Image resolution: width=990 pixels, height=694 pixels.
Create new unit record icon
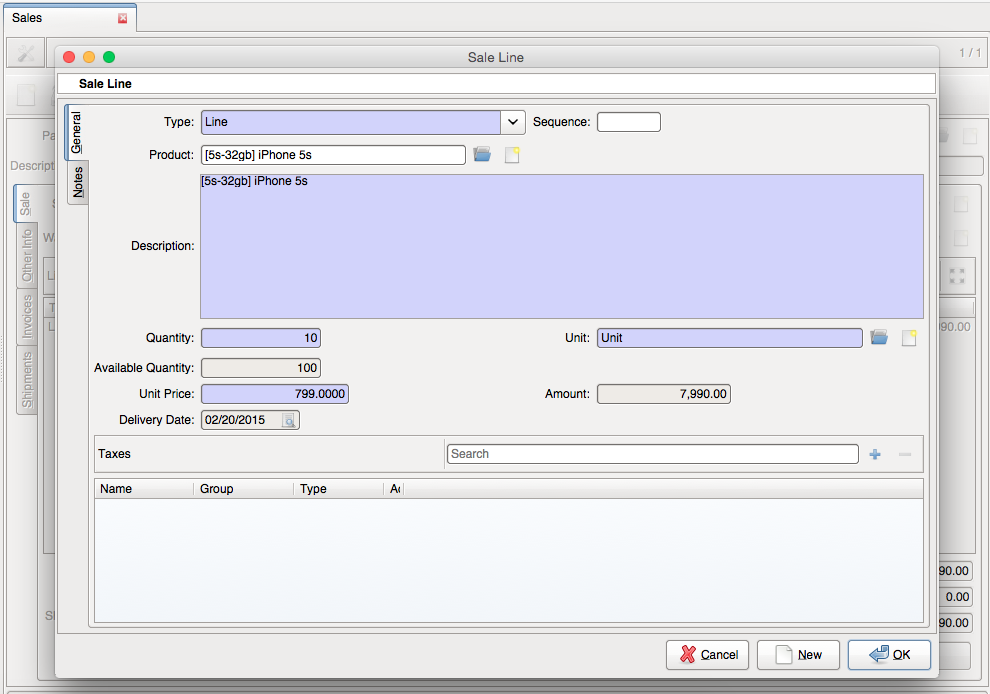pyautogui.click(x=909, y=338)
